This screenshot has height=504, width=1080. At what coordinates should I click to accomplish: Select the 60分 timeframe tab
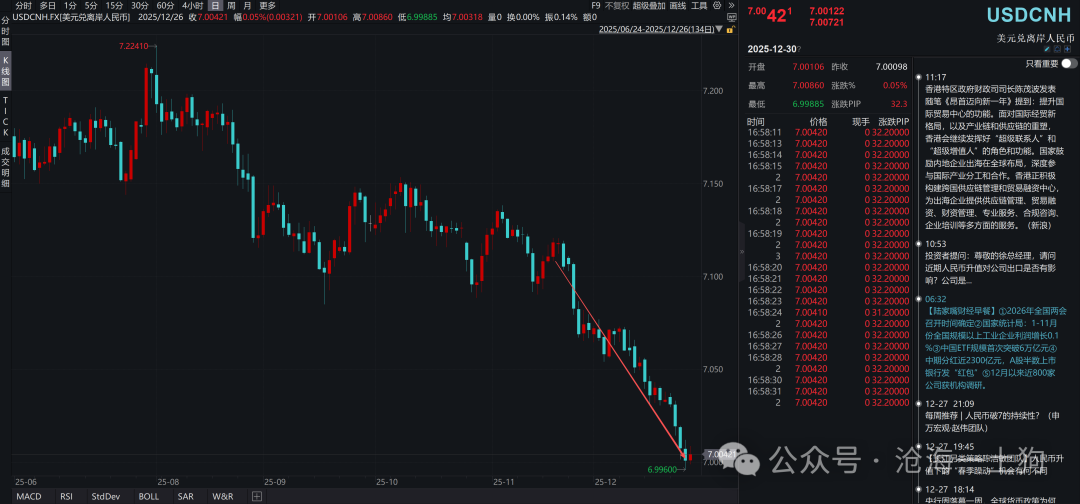pyautogui.click(x=165, y=5)
